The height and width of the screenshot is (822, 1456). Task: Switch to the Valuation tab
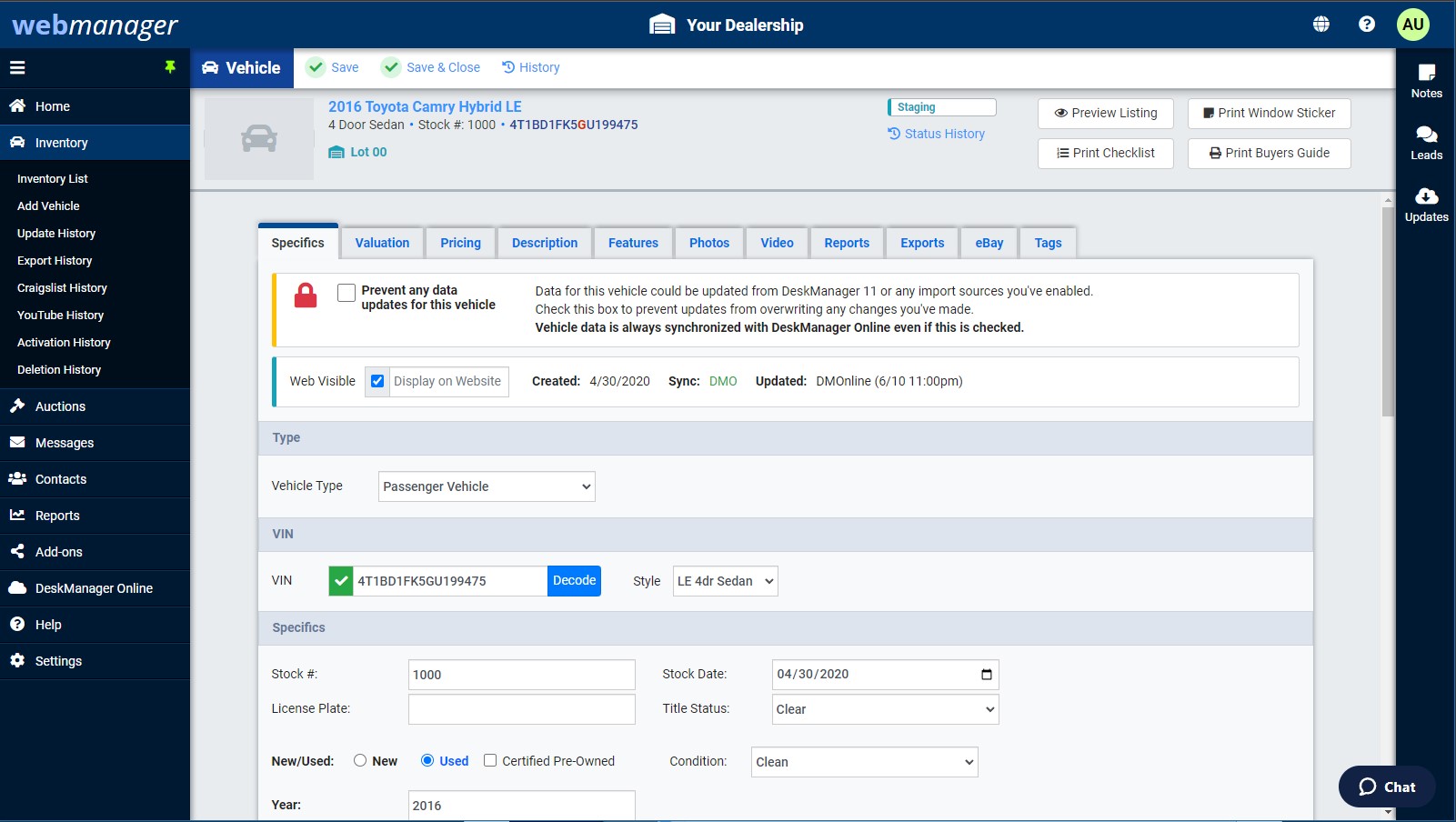[x=382, y=243]
